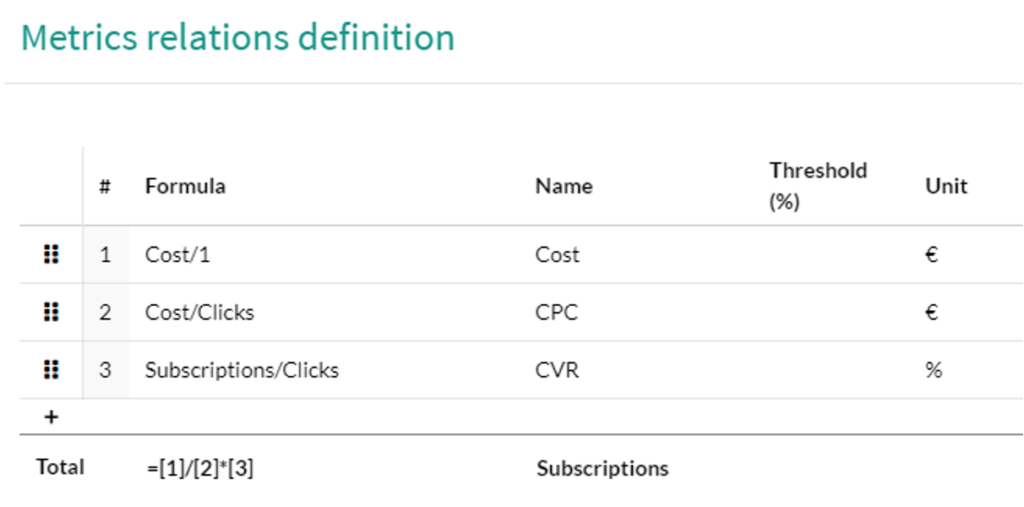Click the Subscriptions total name cell
Screen dimensions: 1024x507
(602, 468)
